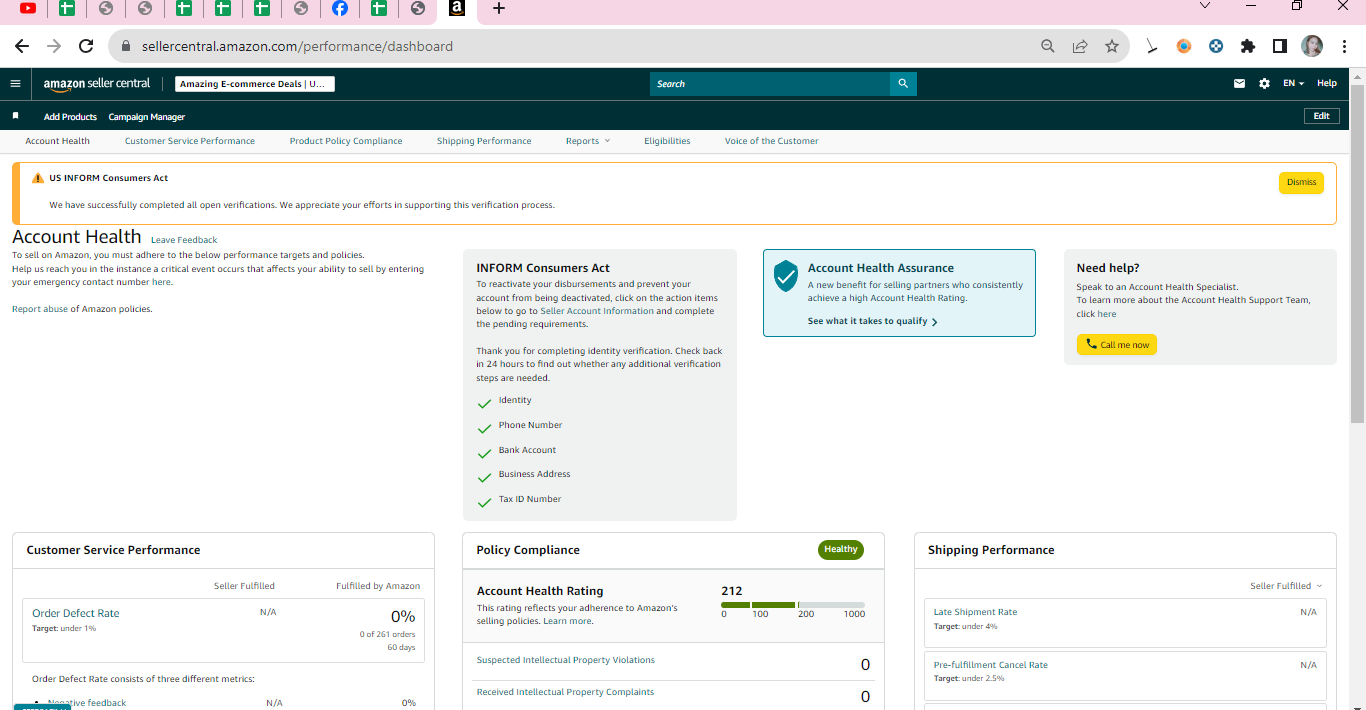
Task: Open Chrome's three-dot menu
Action: pos(1345,46)
